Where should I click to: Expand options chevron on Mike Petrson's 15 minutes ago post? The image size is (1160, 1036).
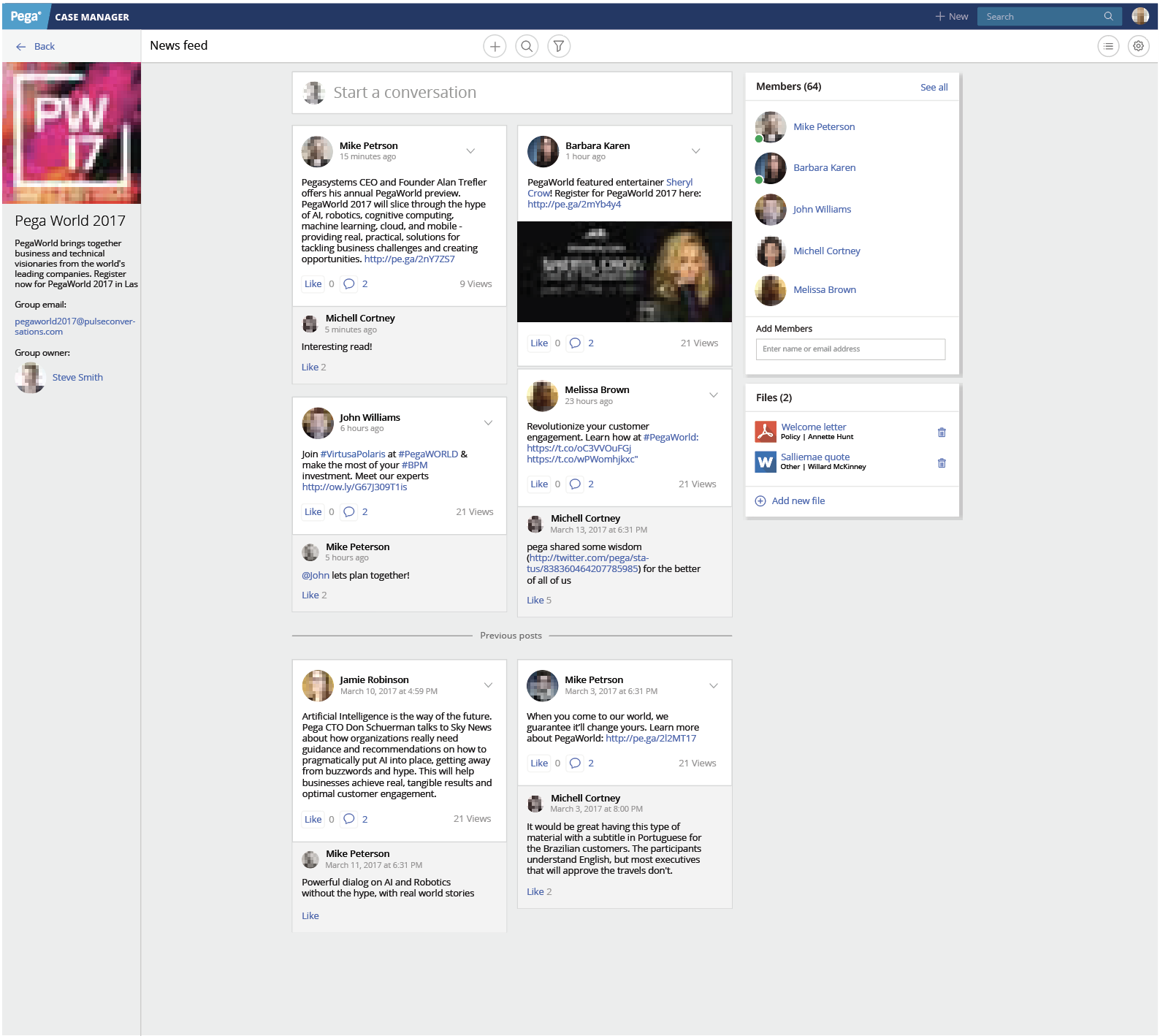[470, 151]
